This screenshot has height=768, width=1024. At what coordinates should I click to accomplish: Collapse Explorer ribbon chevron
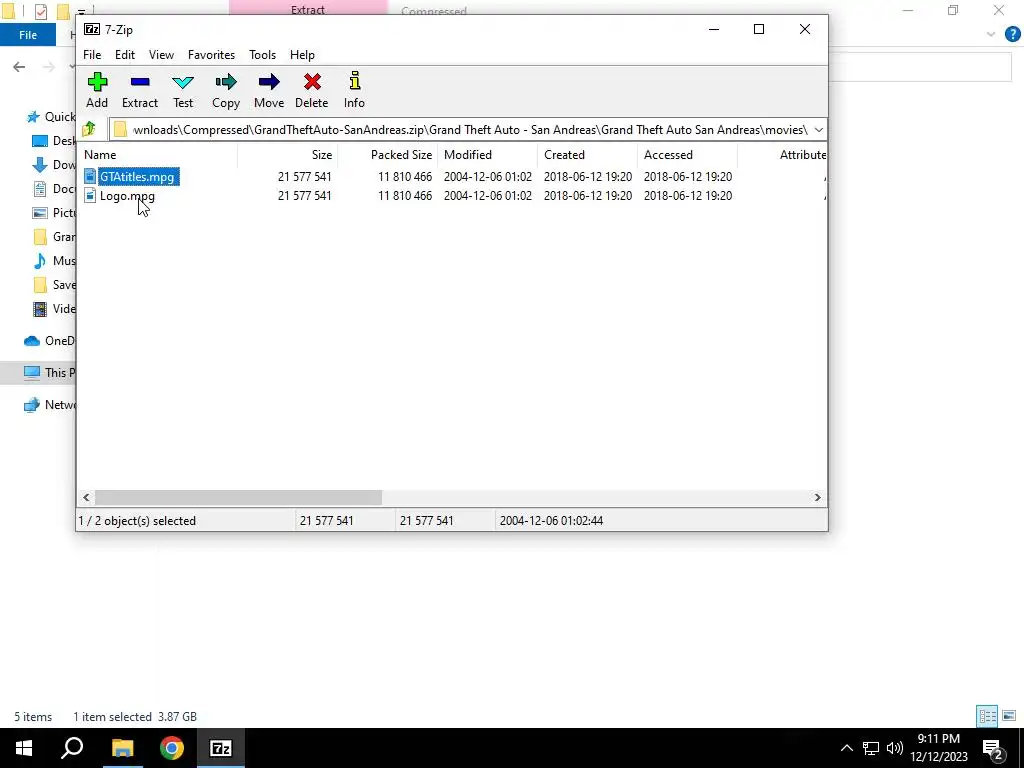tap(991, 35)
